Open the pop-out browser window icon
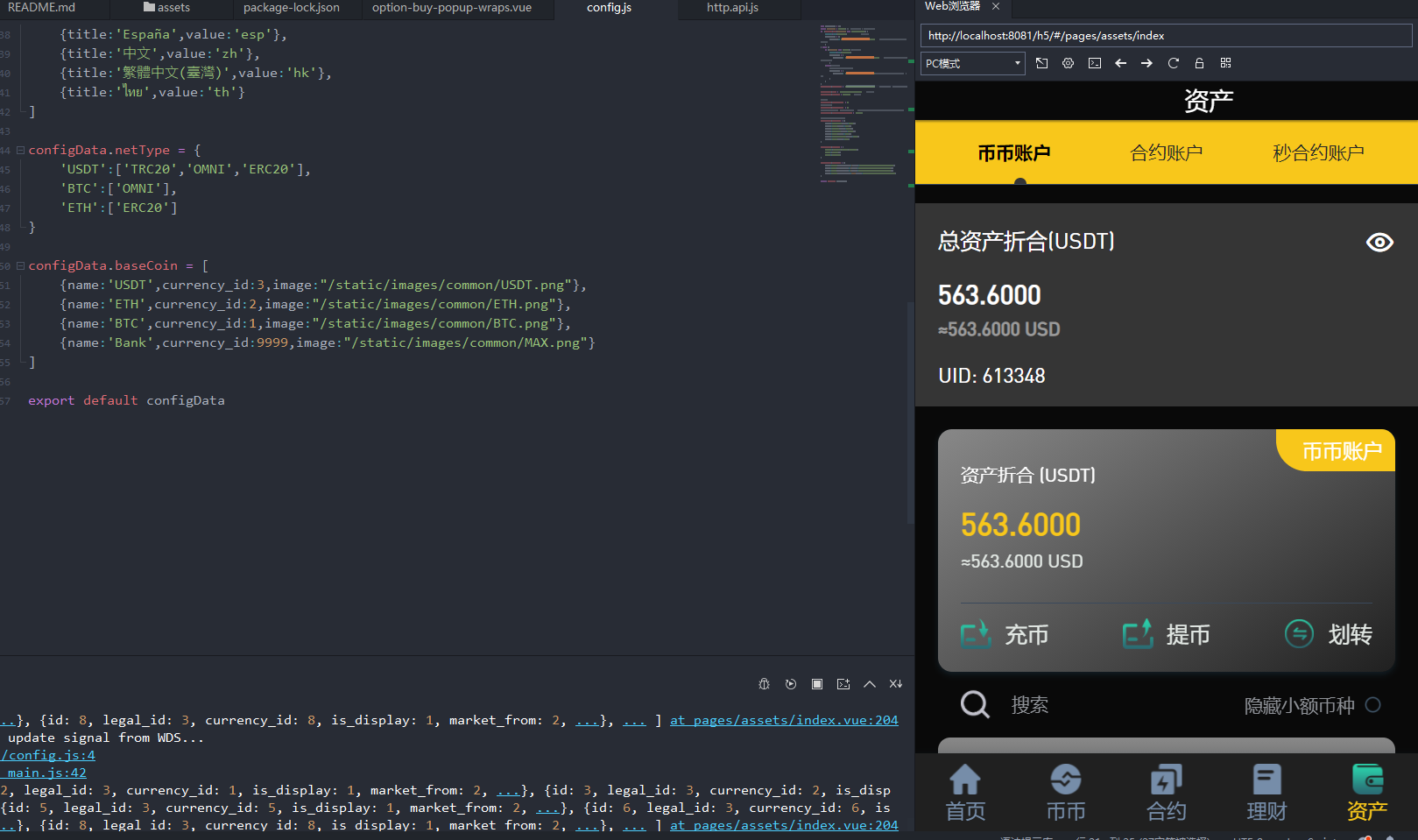The width and height of the screenshot is (1418, 840). point(1041,63)
